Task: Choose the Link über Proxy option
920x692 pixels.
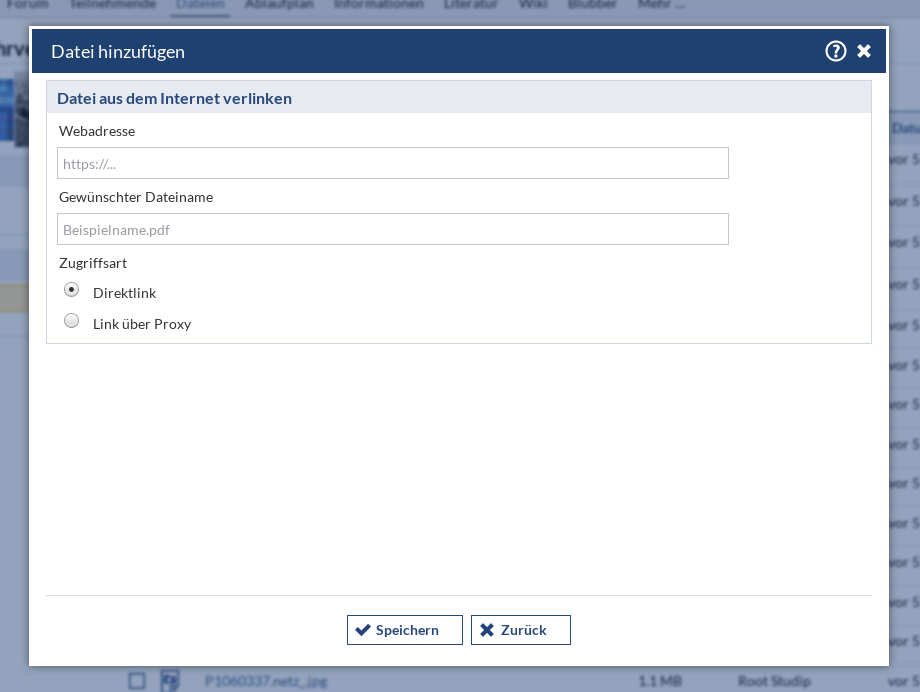Action: 72,321
